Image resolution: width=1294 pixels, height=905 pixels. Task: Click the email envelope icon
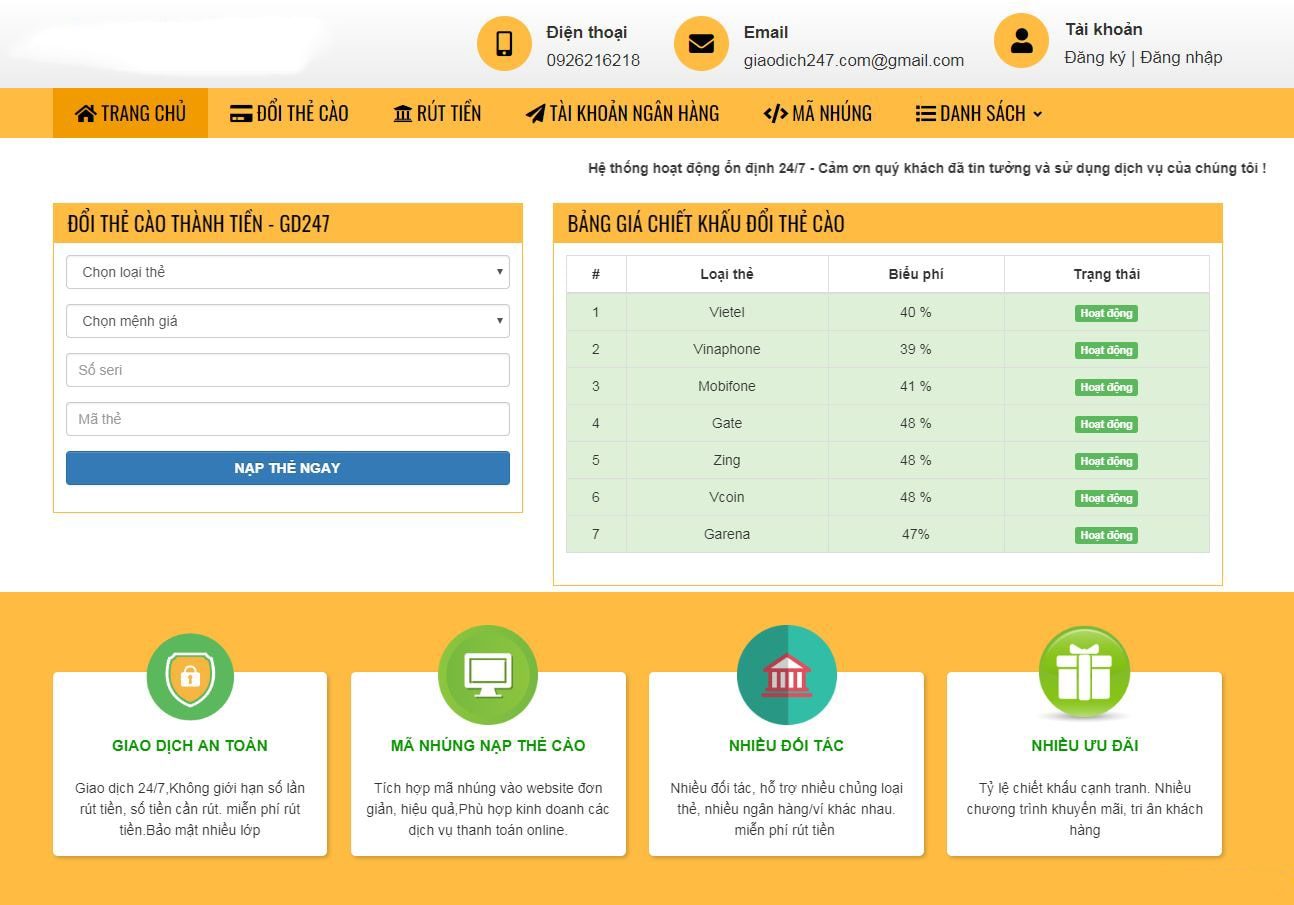click(x=700, y=43)
